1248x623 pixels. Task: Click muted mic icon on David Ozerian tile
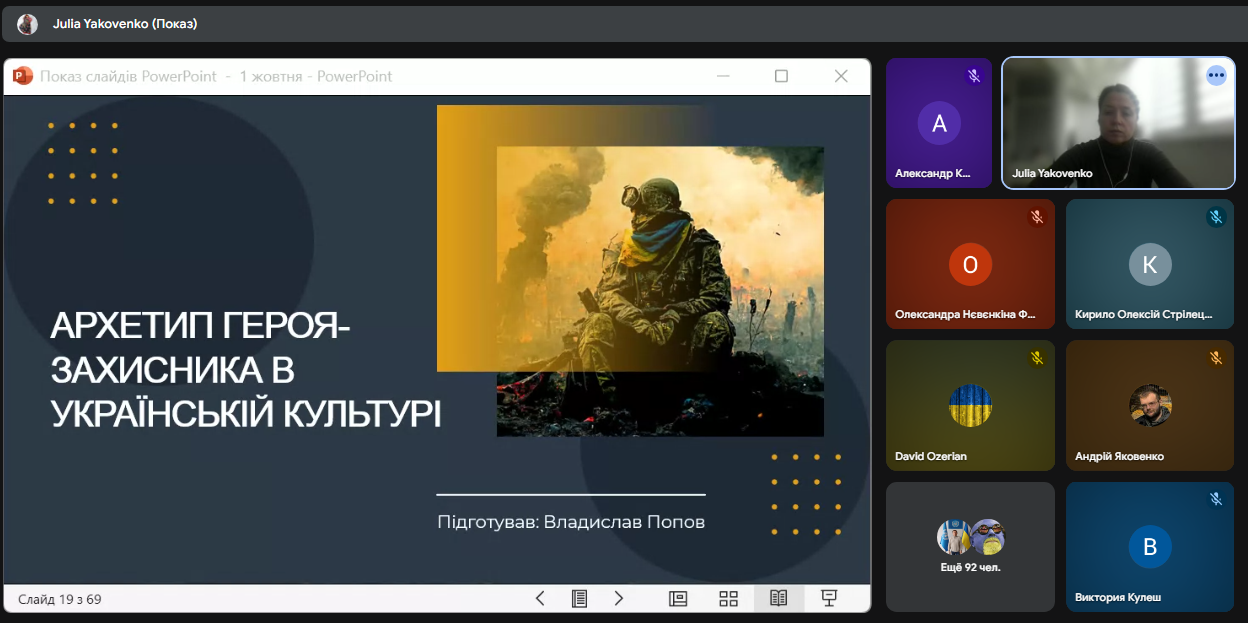[1037, 358]
